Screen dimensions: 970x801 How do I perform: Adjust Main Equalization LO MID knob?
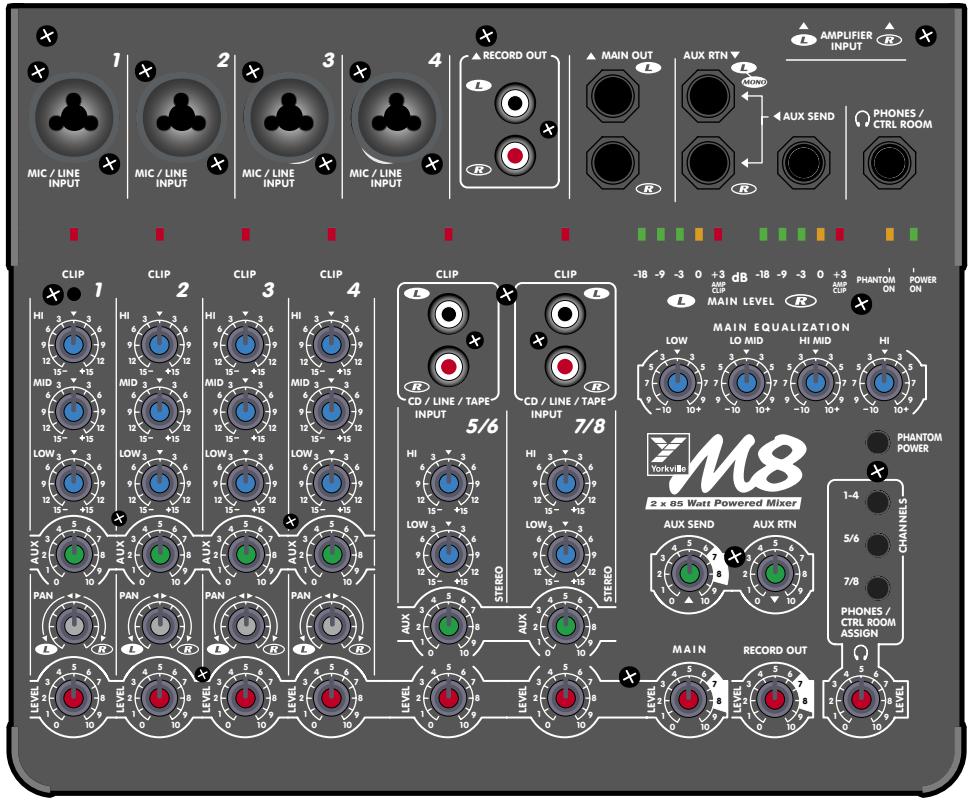tap(747, 382)
